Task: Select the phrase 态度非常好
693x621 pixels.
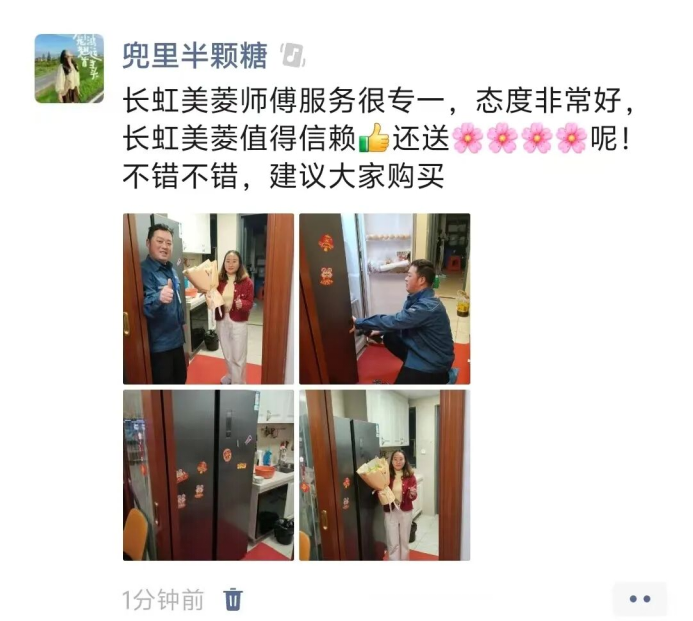Action: (x=548, y=101)
